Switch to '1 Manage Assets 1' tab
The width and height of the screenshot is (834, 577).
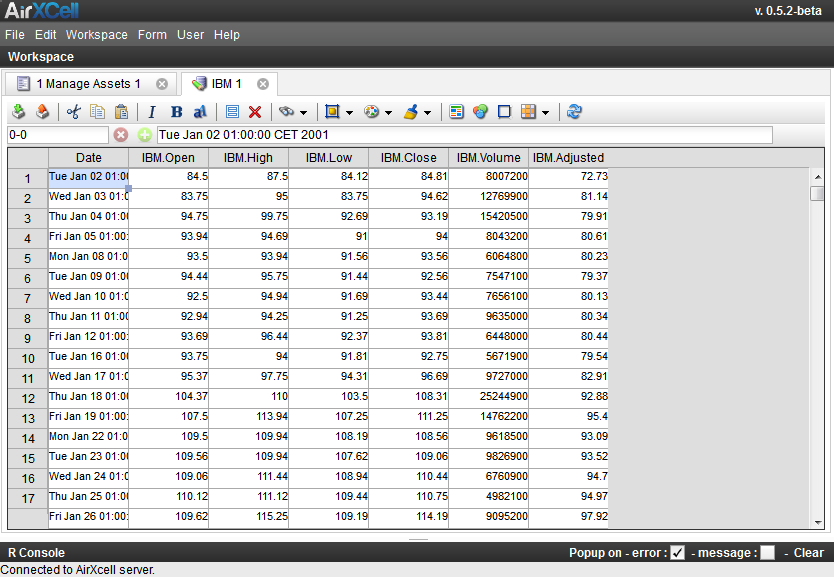coord(88,84)
